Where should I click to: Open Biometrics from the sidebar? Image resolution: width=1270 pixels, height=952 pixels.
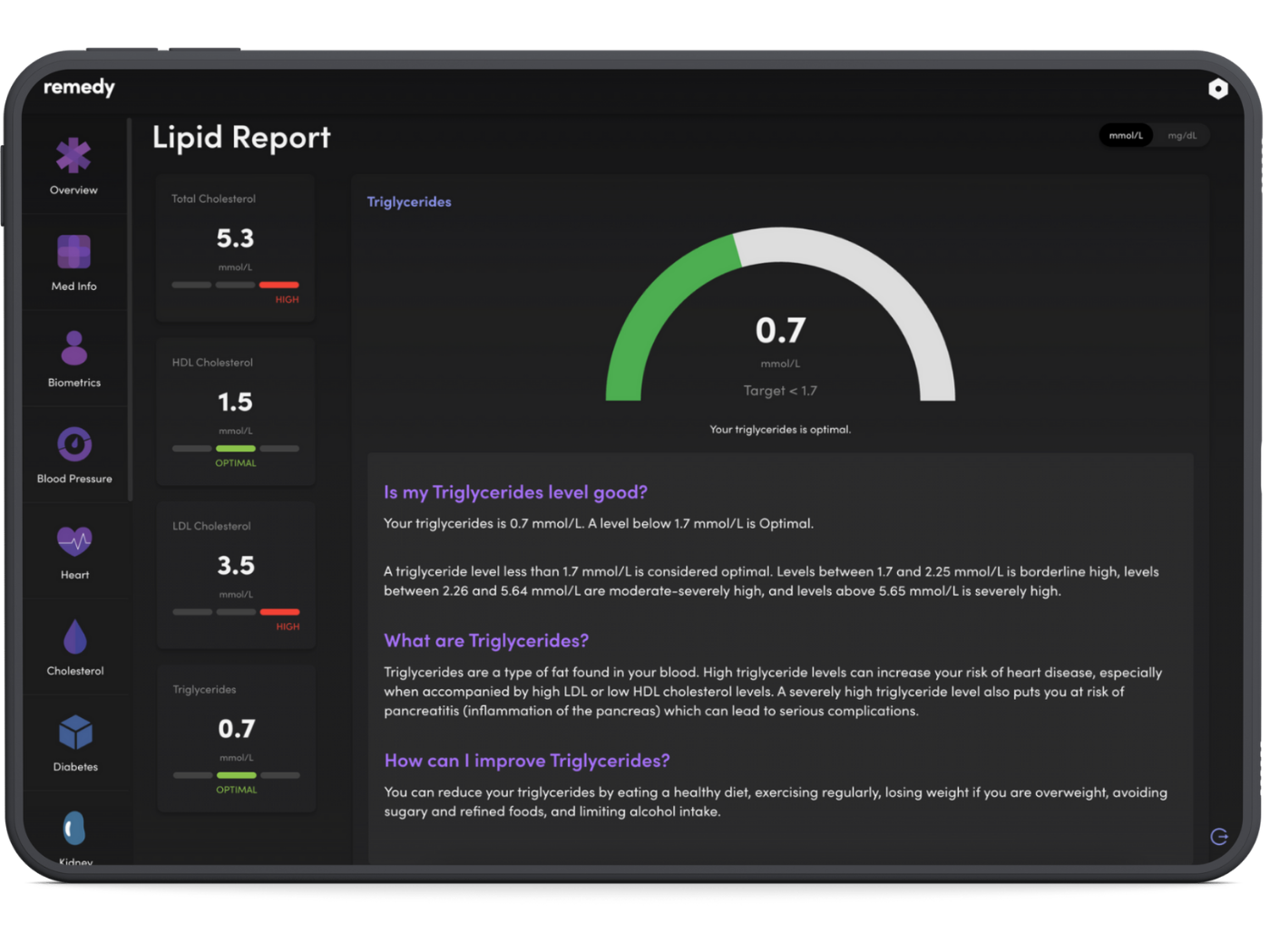point(73,348)
